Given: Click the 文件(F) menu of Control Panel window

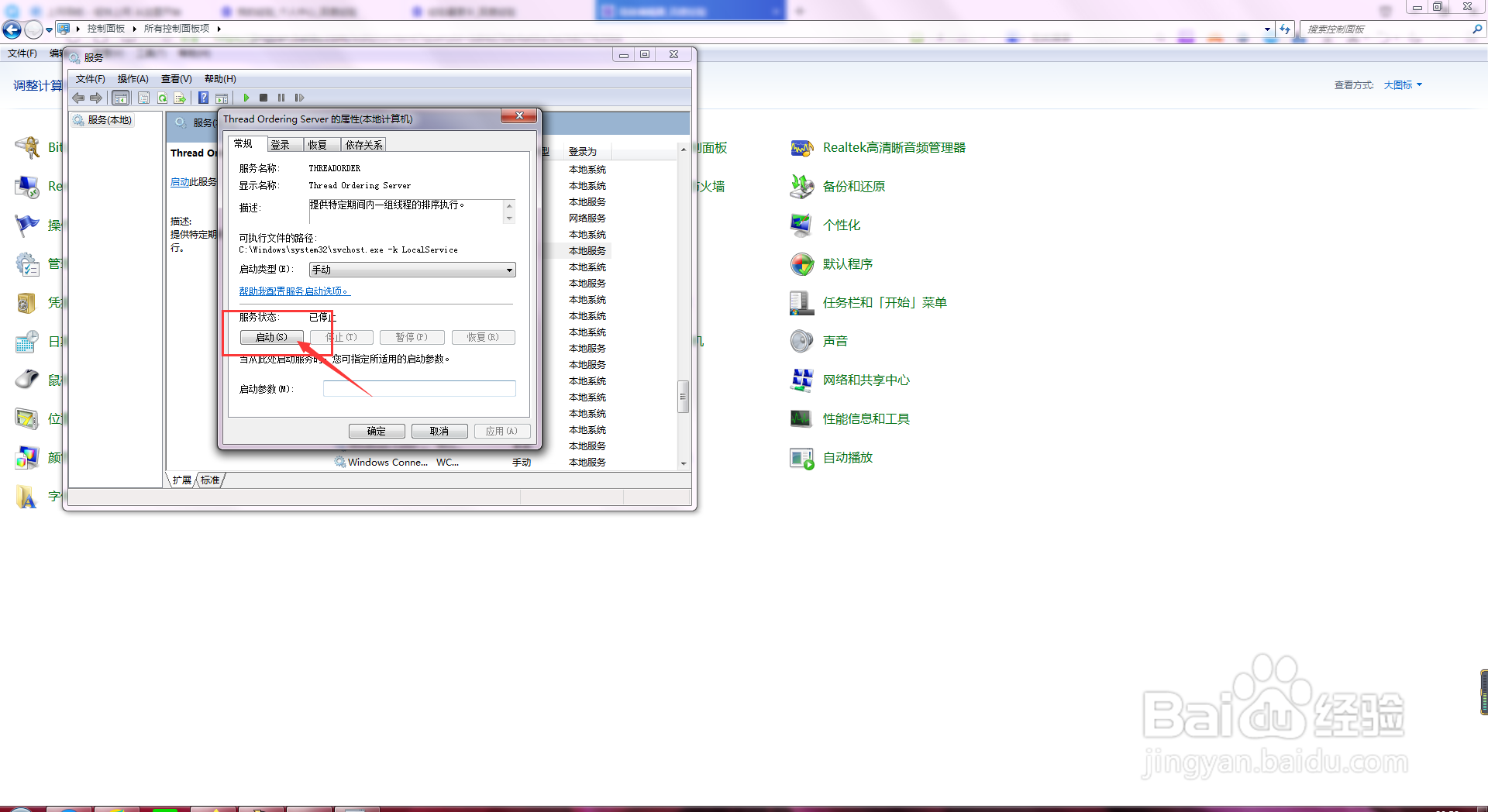Looking at the screenshot, I should click(x=22, y=53).
